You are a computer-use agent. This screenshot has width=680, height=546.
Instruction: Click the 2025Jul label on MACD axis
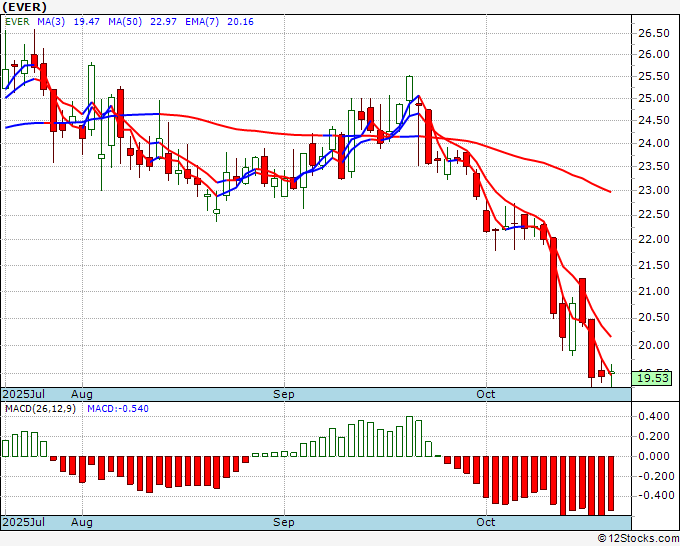click(24, 522)
